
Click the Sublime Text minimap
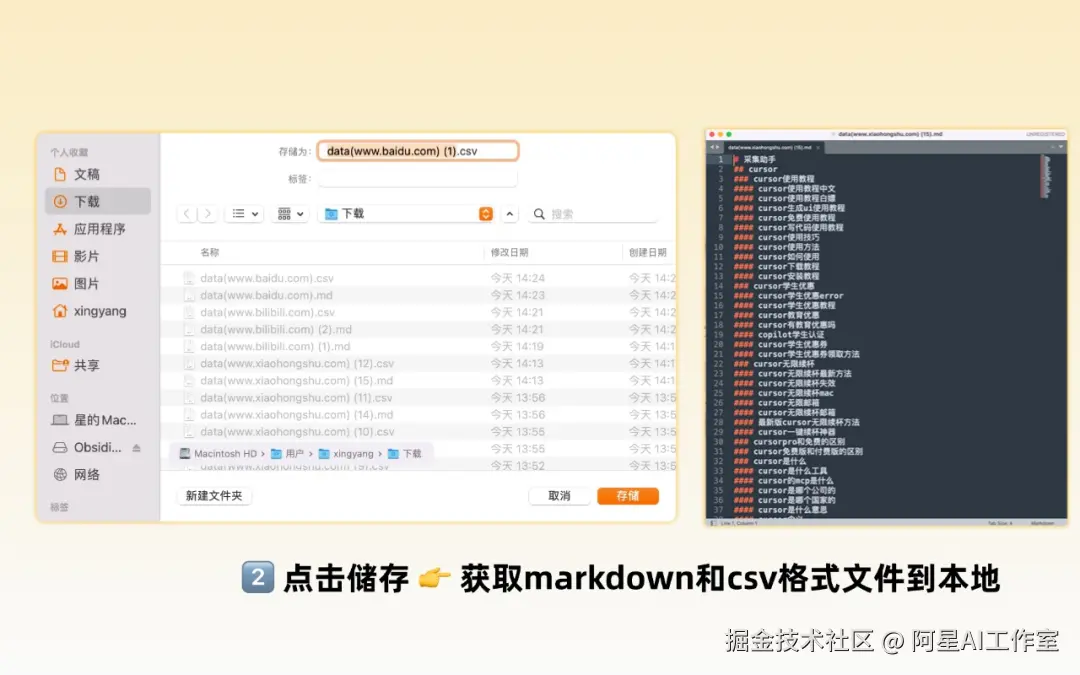1046,176
